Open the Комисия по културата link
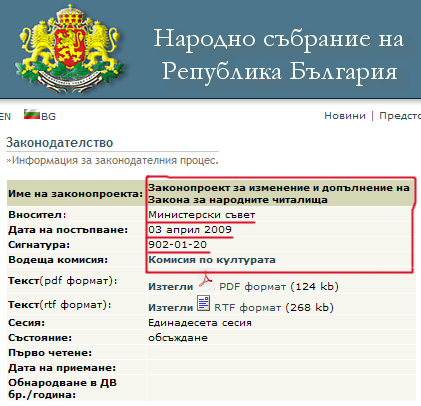 (212, 260)
